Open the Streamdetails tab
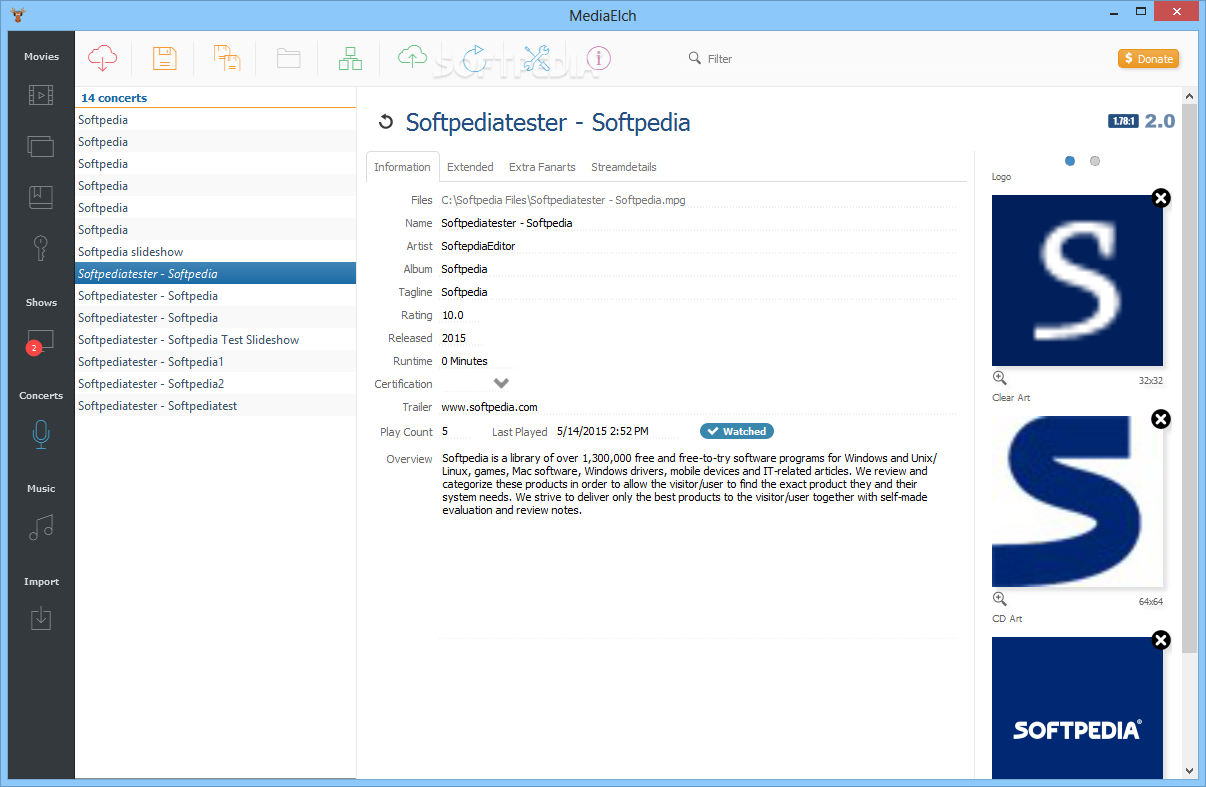The image size is (1206, 787). click(624, 167)
